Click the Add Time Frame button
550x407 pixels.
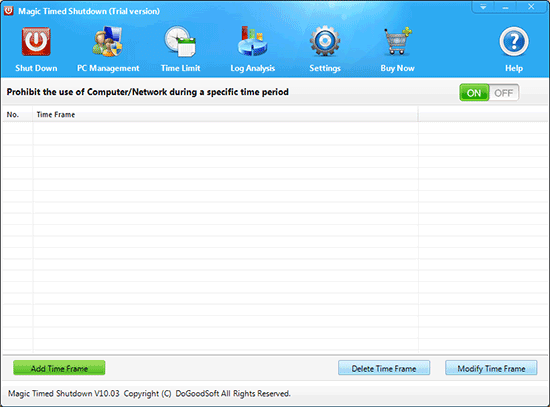coord(59,368)
